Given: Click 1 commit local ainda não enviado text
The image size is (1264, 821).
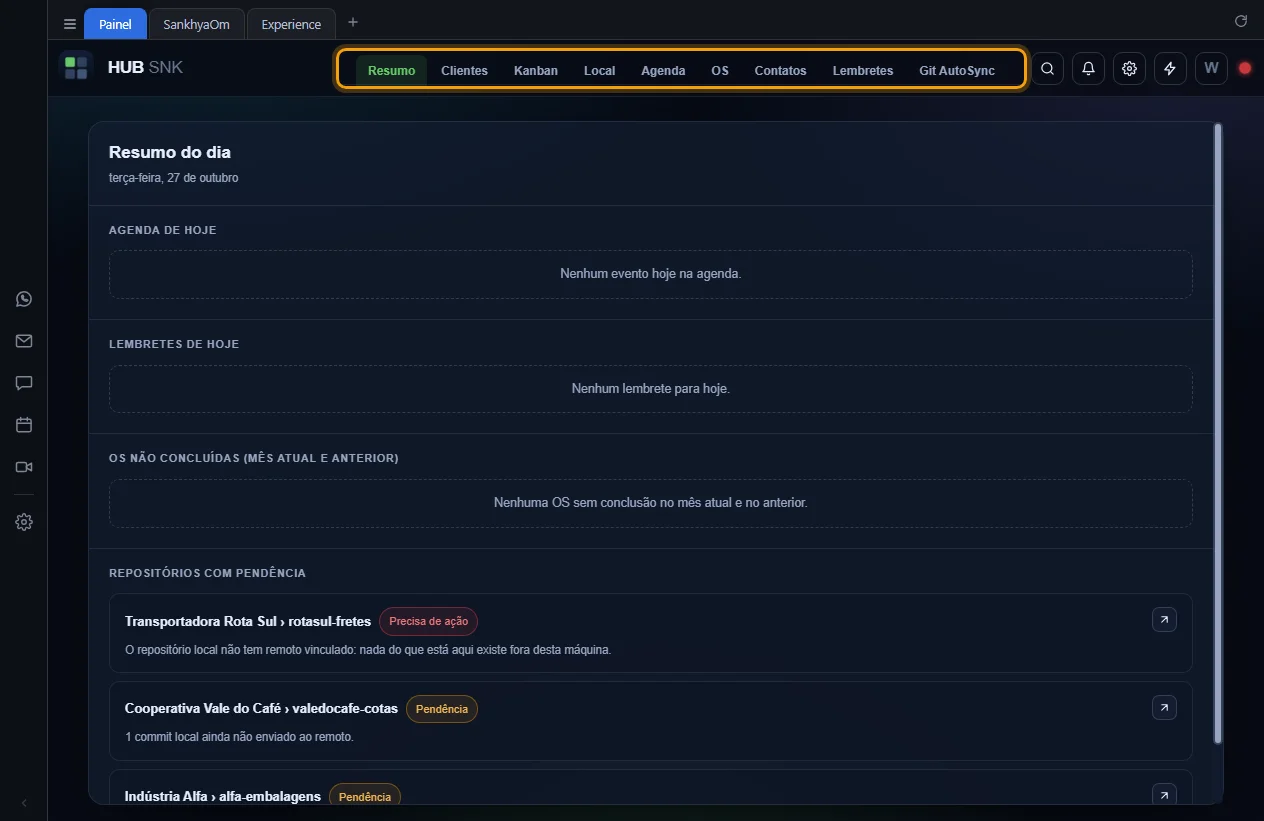Looking at the screenshot, I should (239, 737).
